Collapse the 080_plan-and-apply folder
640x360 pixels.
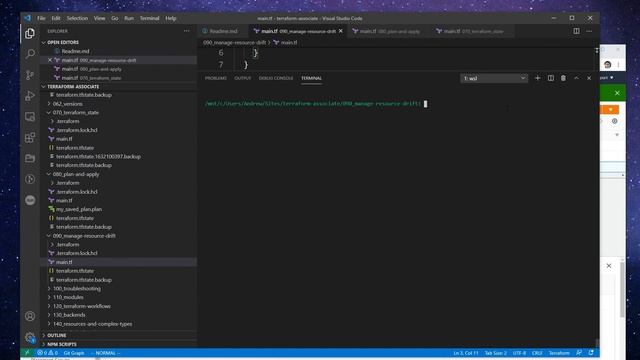[x=76, y=174]
